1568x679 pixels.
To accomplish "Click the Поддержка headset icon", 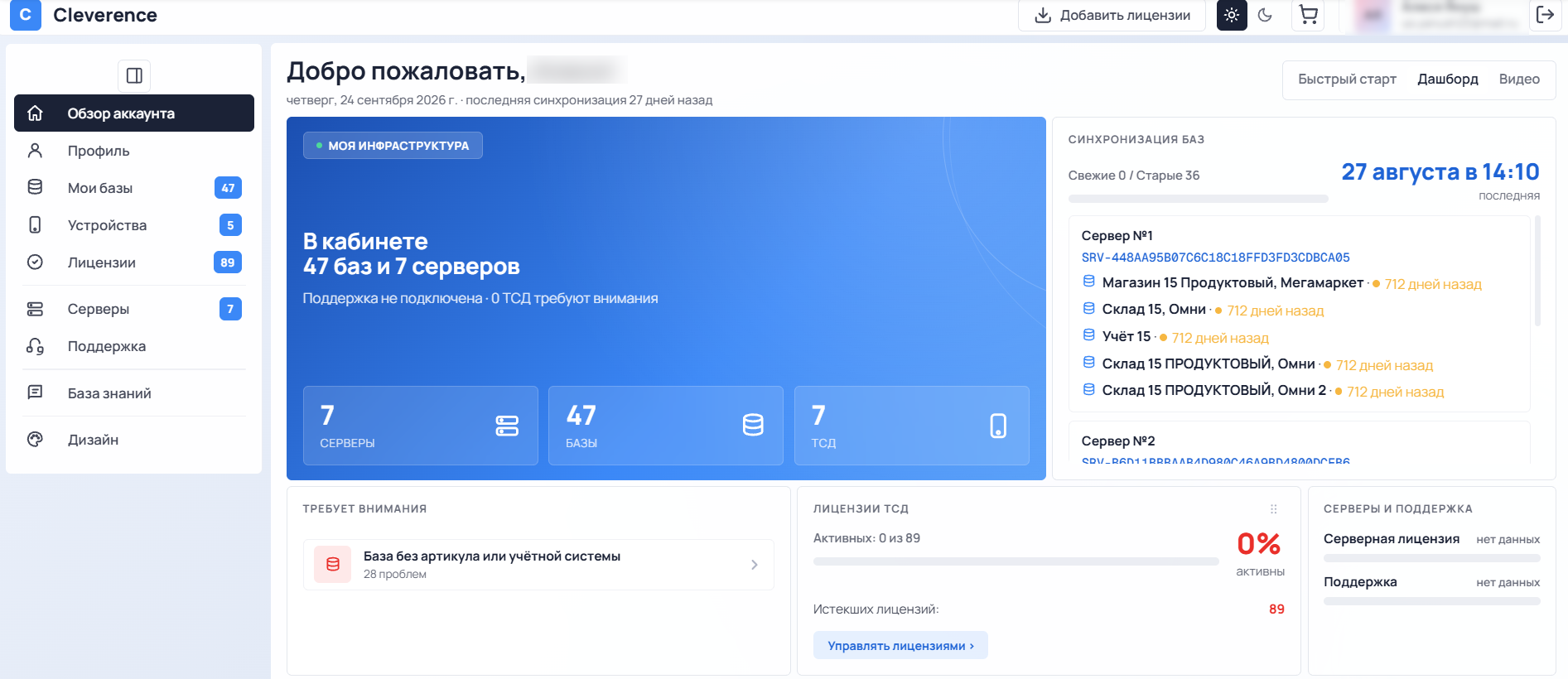I will click(x=35, y=346).
